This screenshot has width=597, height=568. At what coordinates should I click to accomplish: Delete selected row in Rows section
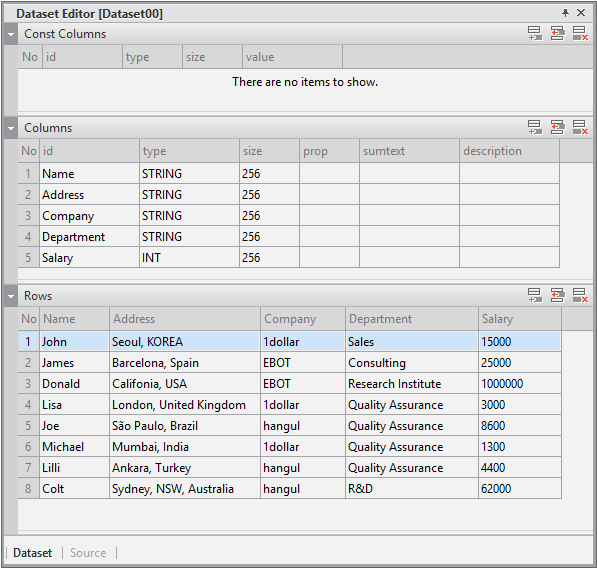[580, 295]
